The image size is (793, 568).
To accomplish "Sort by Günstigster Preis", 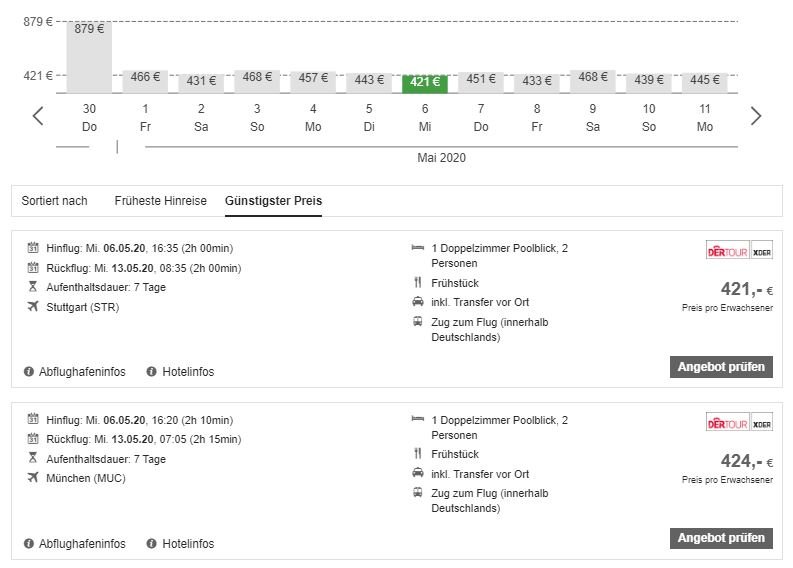I will pyautogui.click(x=273, y=201).
